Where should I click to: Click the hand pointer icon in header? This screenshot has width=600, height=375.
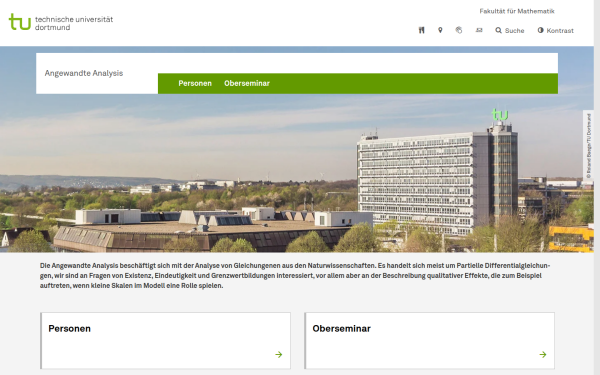click(459, 30)
